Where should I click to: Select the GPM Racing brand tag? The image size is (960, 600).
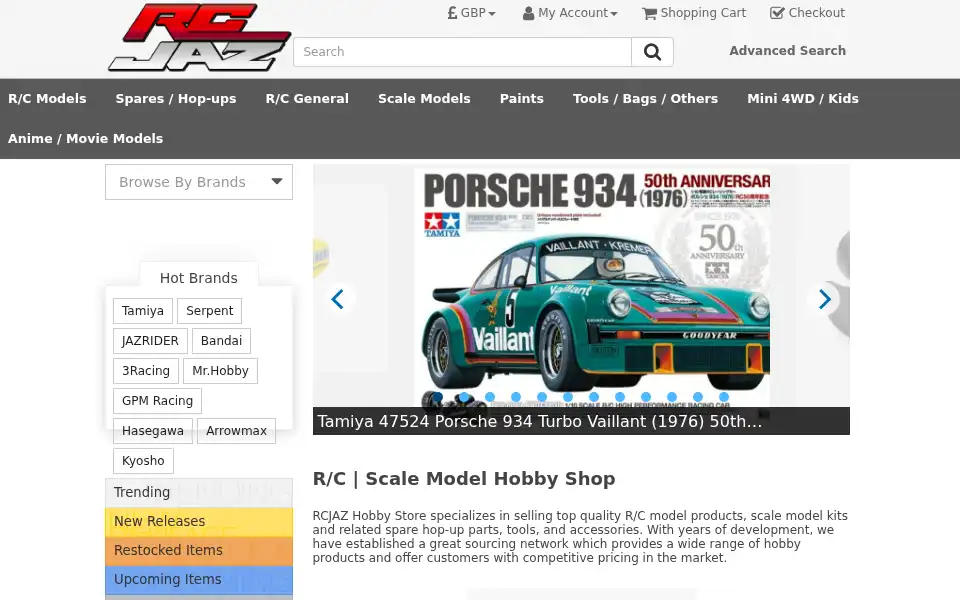(157, 400)
